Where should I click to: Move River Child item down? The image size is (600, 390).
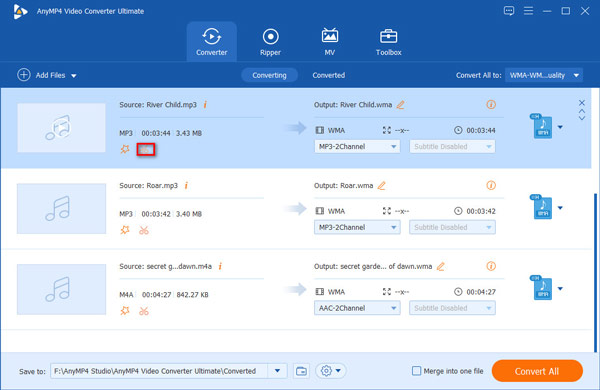click(582, 118)
